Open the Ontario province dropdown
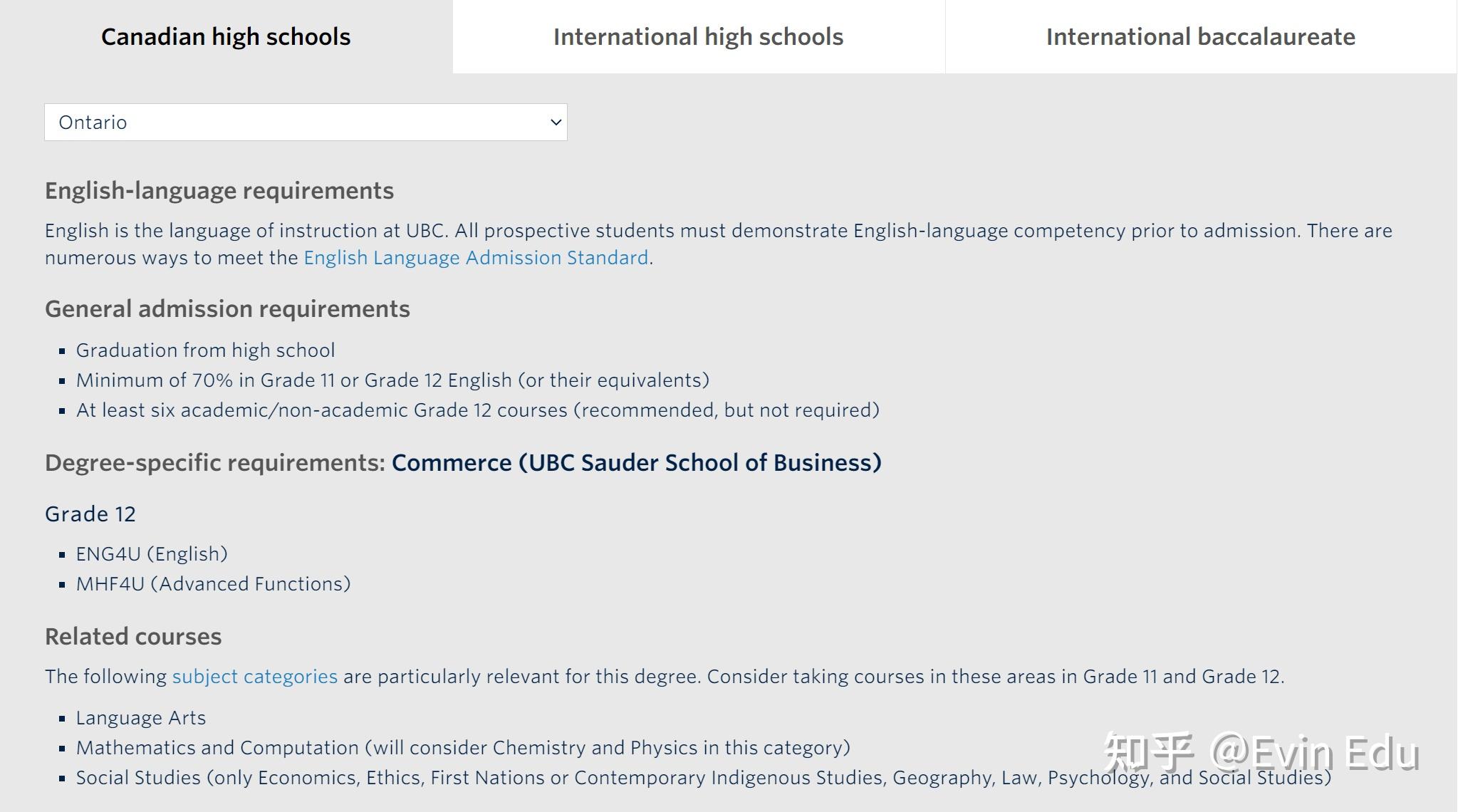1458x812 pixels. [305, 123]
